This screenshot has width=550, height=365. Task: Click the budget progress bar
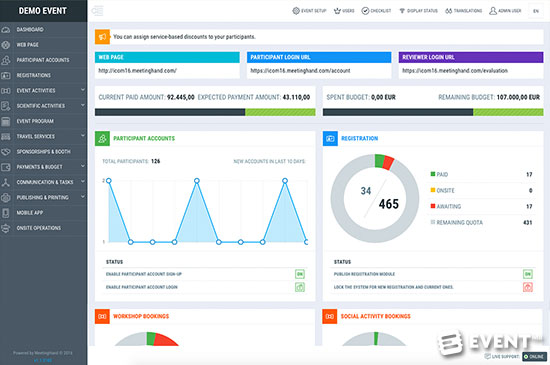[x=433, y=112]
